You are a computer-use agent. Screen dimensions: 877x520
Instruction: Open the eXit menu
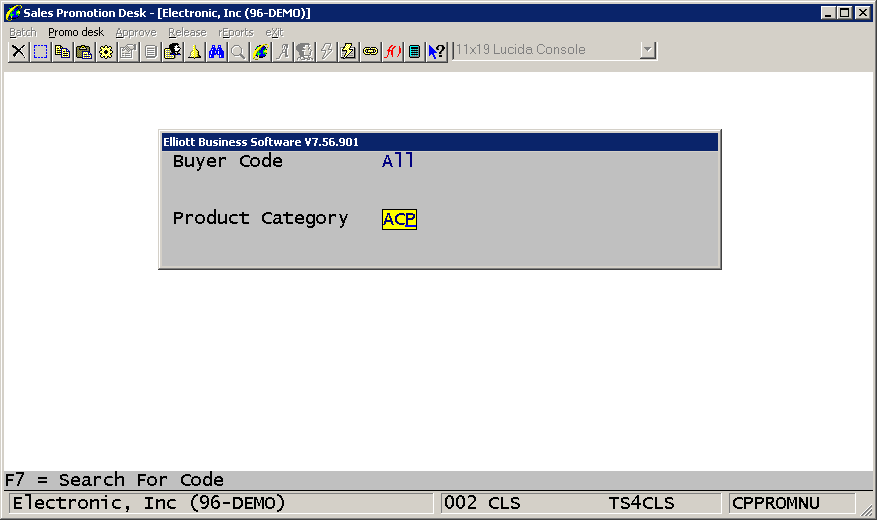[x=275, y=32]
